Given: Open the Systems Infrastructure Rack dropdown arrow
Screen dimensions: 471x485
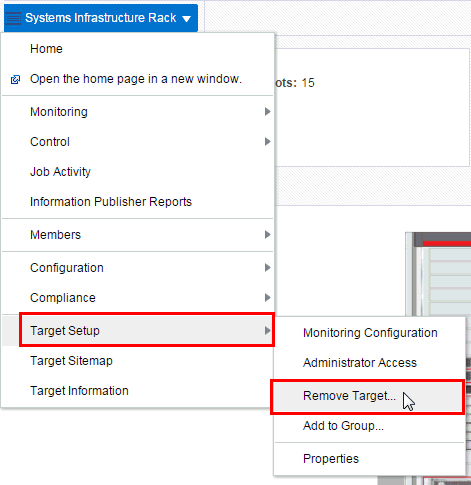Looking at the screenshot, I should click(187, 19).
